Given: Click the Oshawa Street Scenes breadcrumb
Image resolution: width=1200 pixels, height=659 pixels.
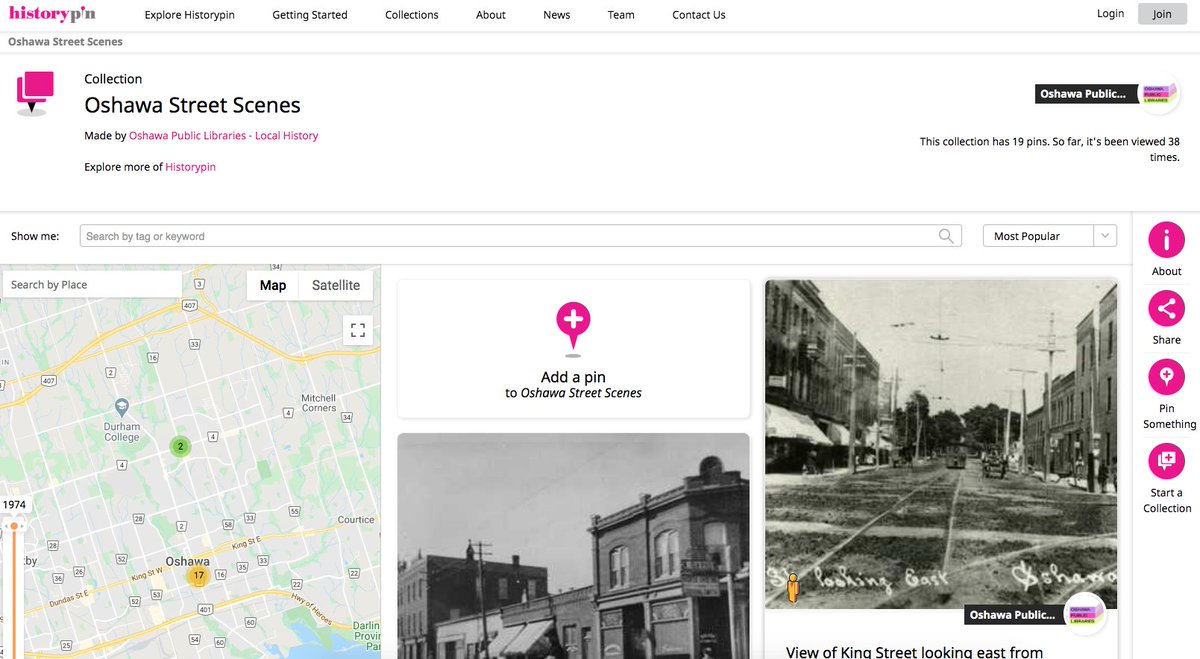Looking at the screenshot, I should 65,42.
